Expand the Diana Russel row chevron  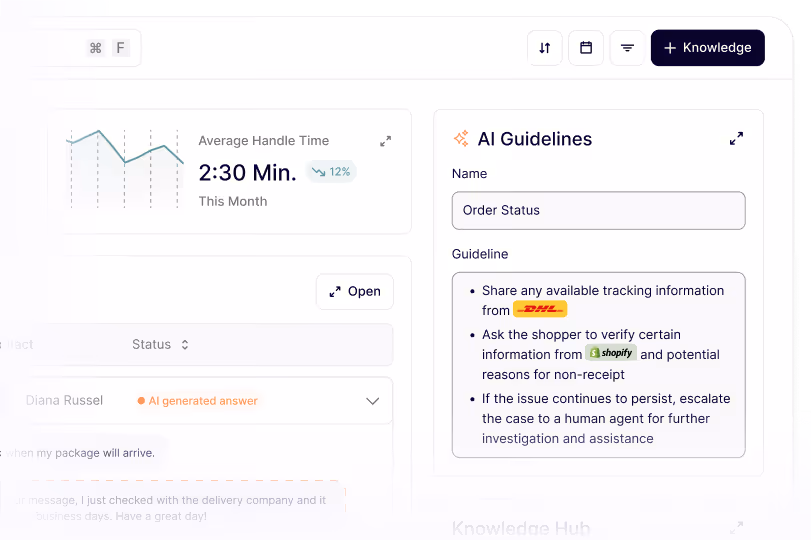[x=372, y=401]
